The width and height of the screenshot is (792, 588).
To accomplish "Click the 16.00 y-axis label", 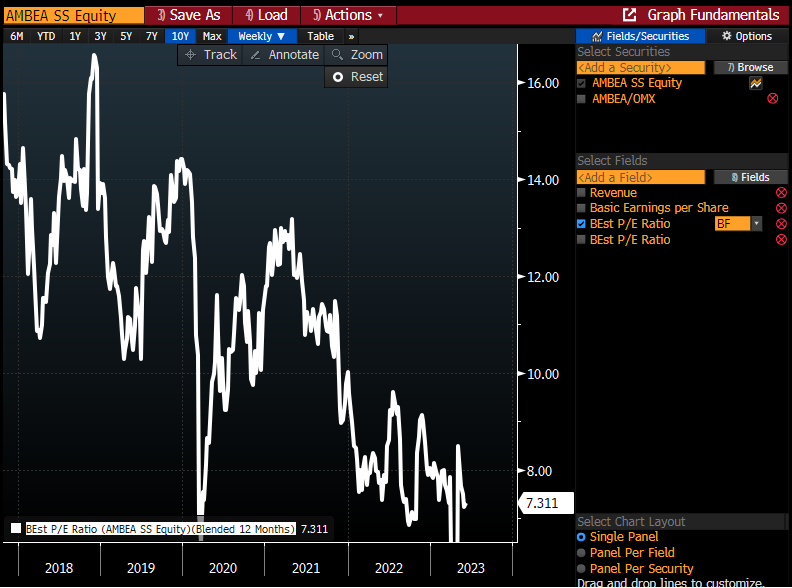I will click(x=543, y=83).
